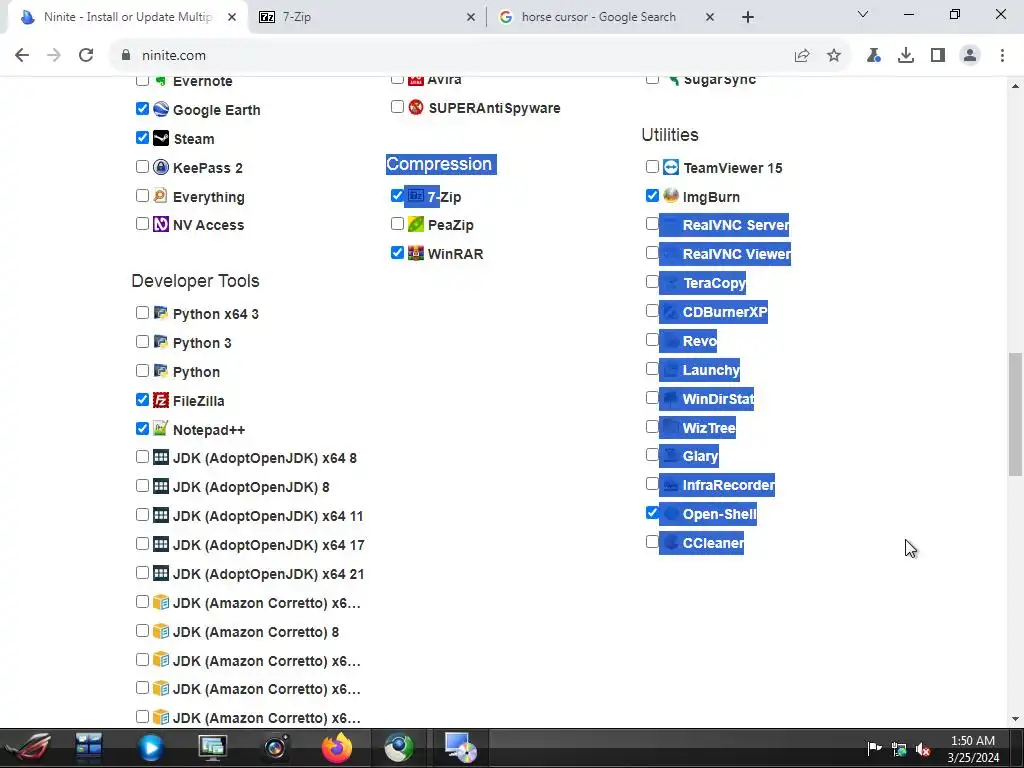Click the Steam app icon

click(x=161, y=138)
